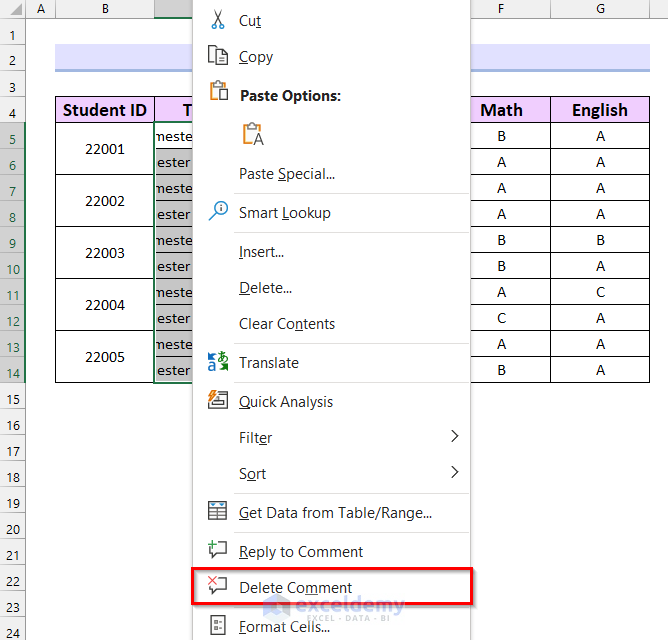Click the Translate icon

[218, 362]
